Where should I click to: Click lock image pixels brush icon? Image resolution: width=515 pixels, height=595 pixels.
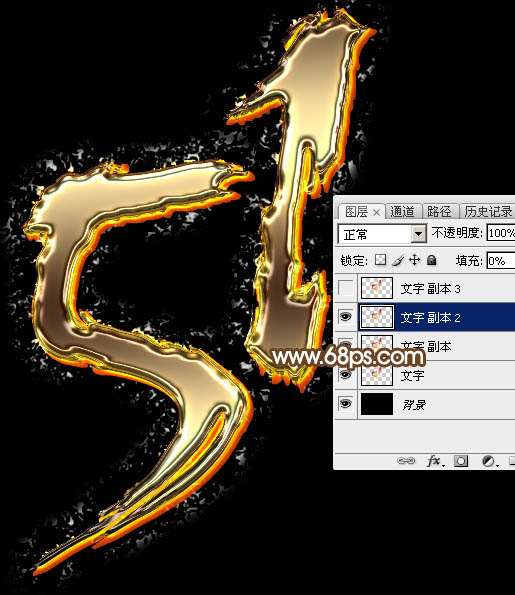398,260
